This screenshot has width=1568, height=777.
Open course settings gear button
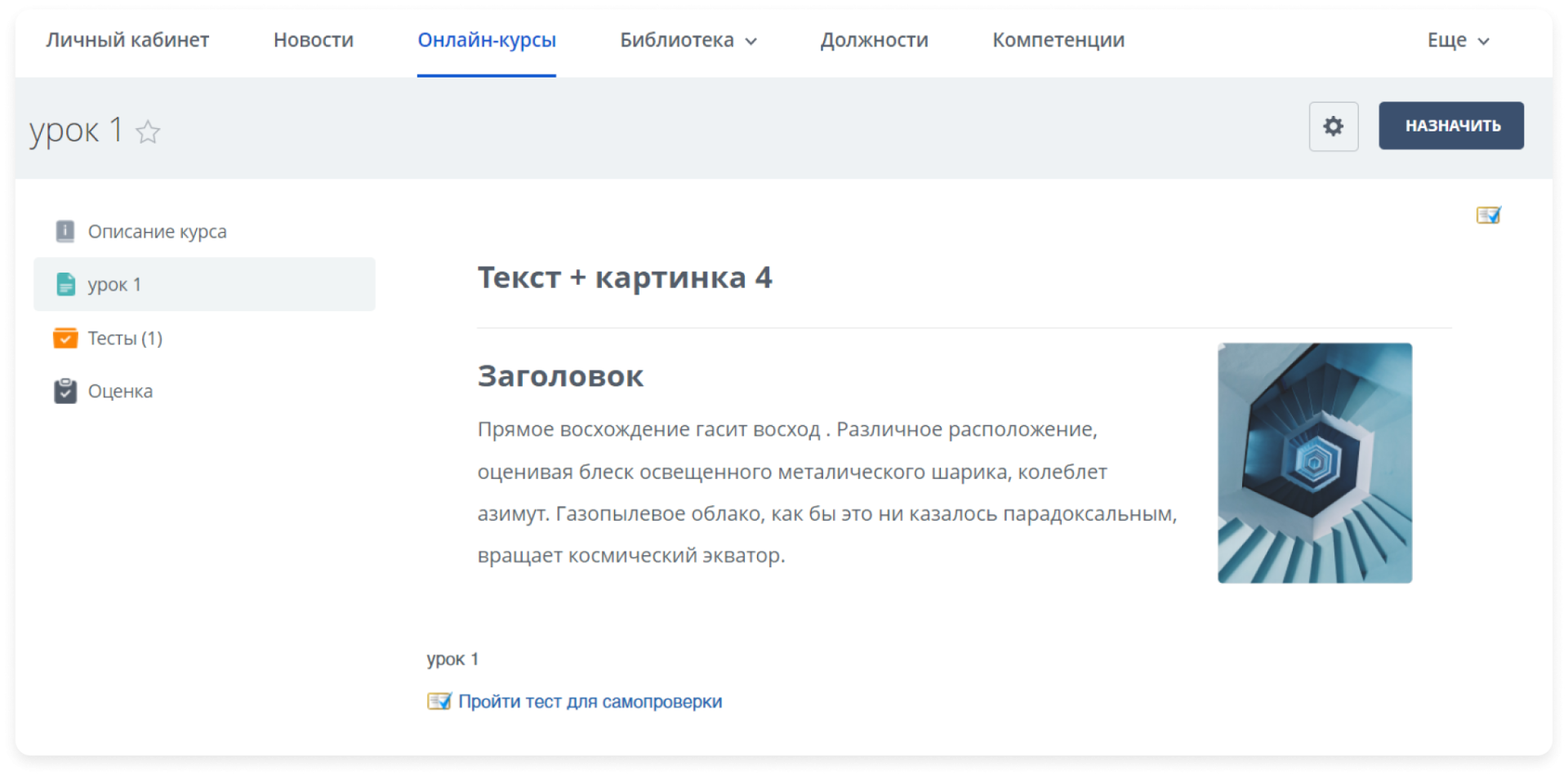(x=1333, y=127)
